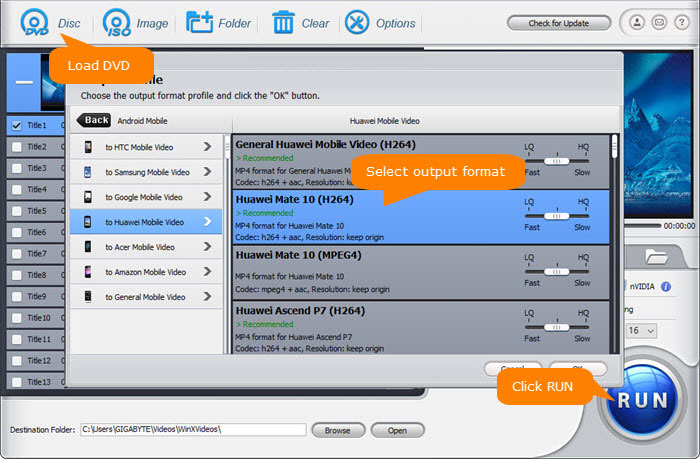Click the General Mobile phone icon
The image size is (700, 459).
tap(88, 296)
